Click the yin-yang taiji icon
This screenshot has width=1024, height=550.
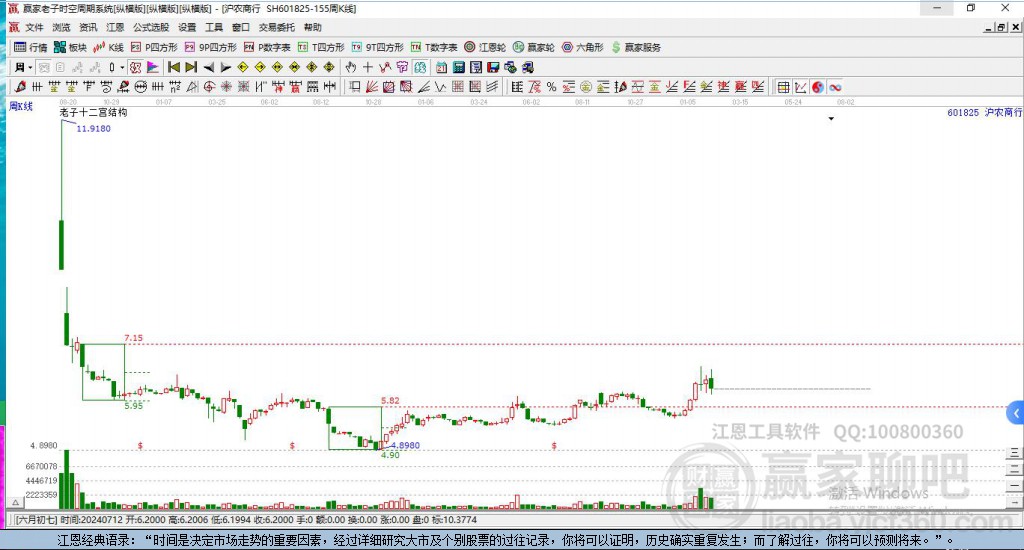click(x=818, y=87)
